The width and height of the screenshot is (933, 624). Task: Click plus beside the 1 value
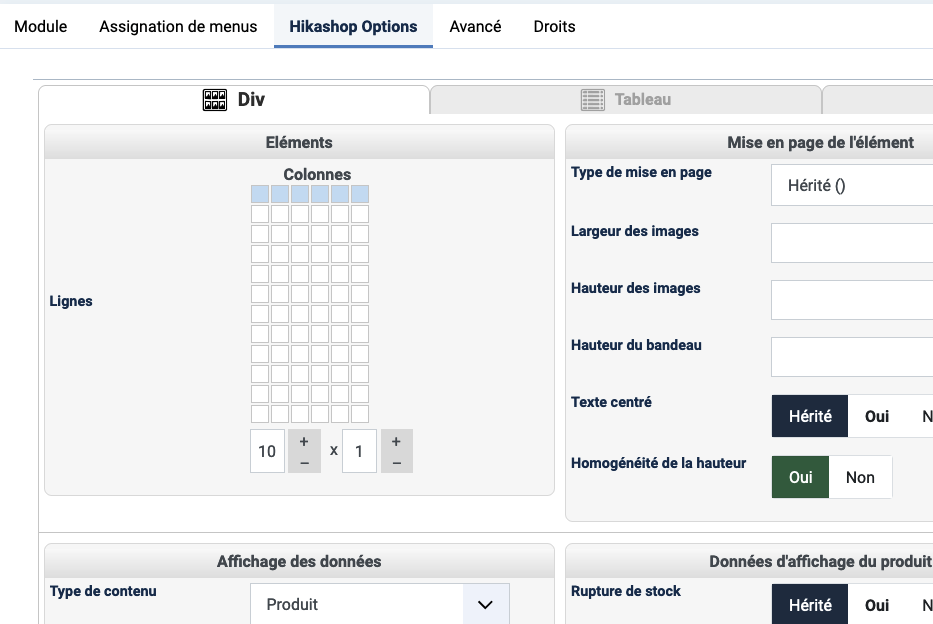(x=396, y=441)
